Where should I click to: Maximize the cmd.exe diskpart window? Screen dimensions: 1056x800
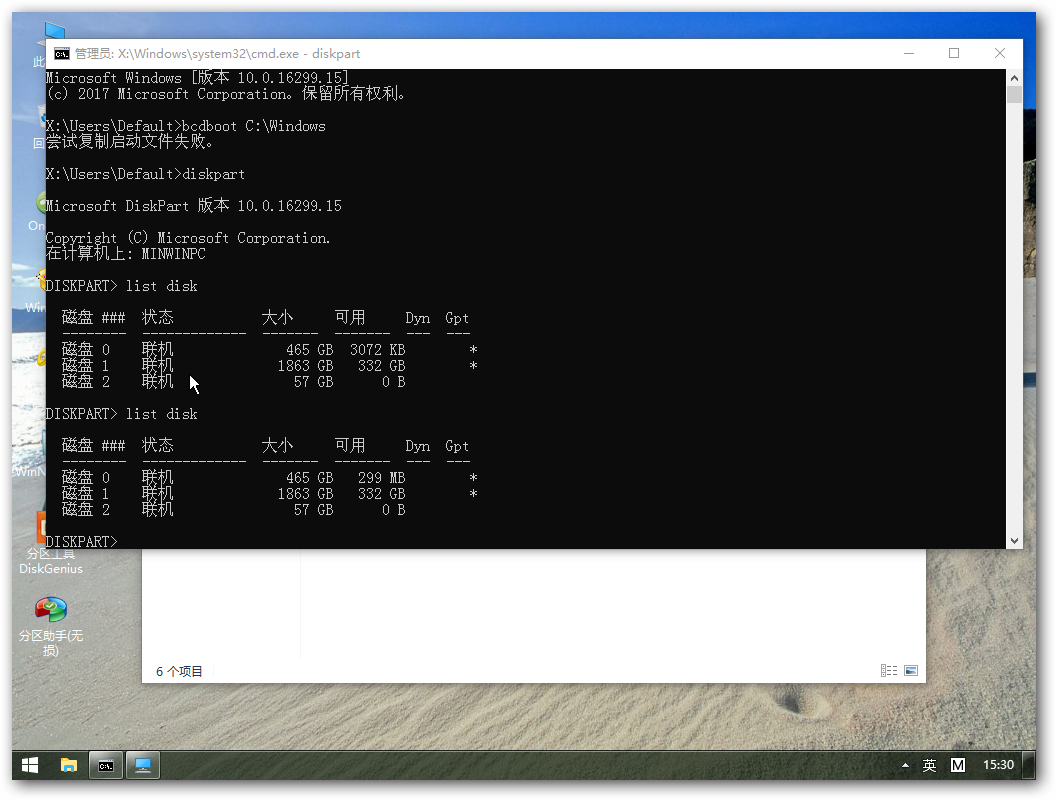(x=954, y=54)
